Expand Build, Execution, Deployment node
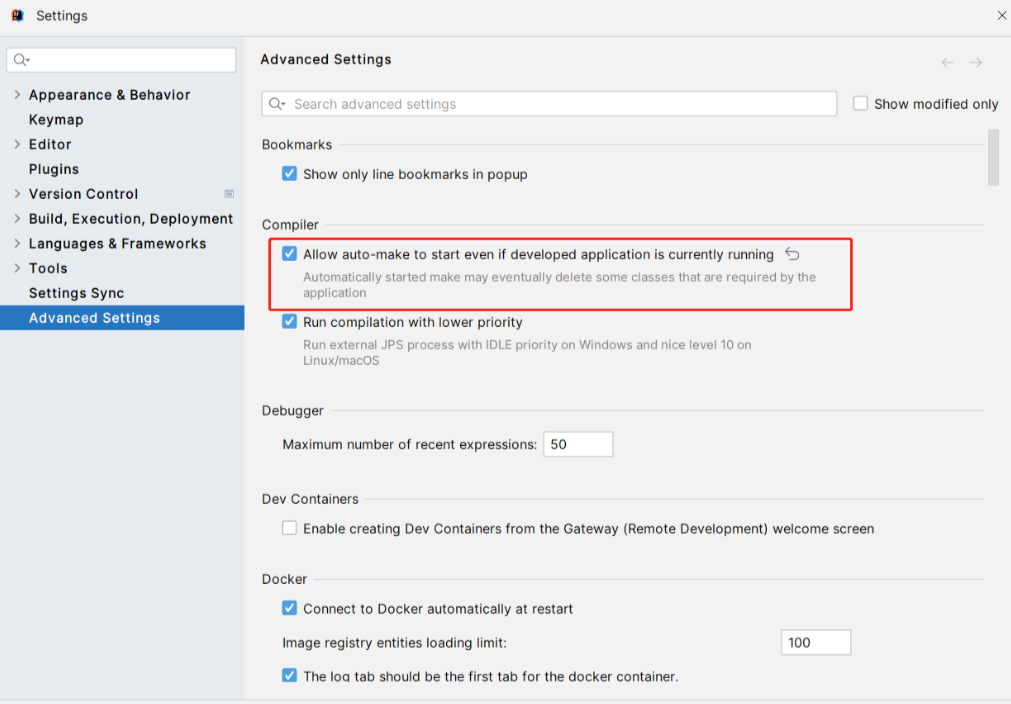The height and width of the screenshot is (704, 1011). click(17, 219)
